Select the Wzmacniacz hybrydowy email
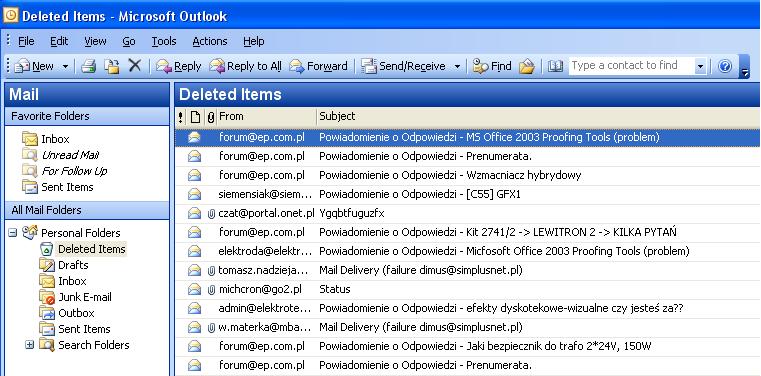The width and height of the screenshot is (761, 376). click(x=468, y=175)
